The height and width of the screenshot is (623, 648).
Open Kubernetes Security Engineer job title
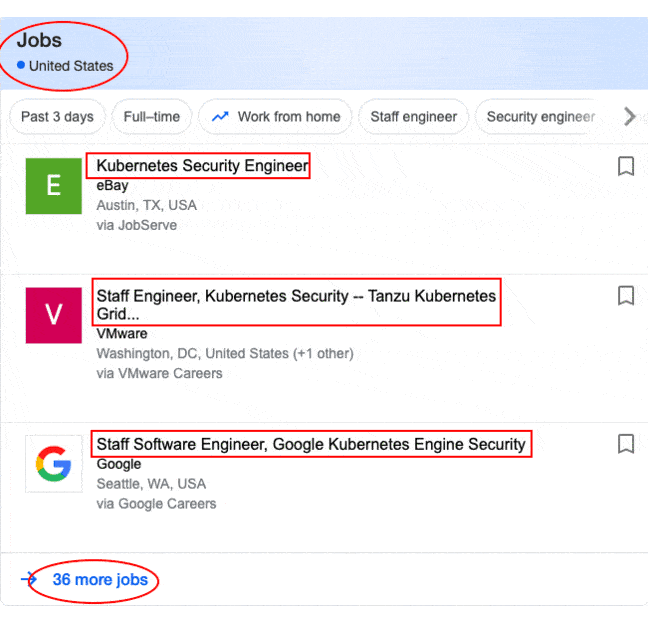click(202, 166)
